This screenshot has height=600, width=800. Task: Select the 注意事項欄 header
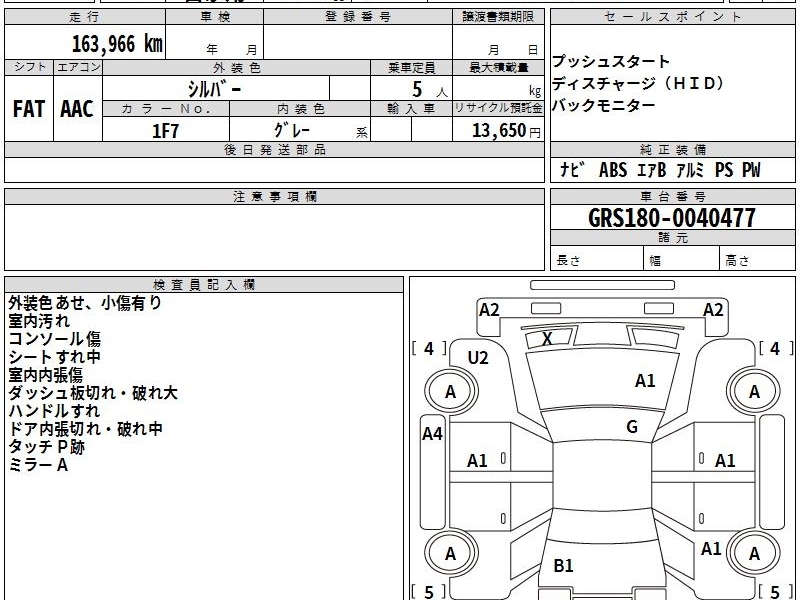(x=274, y=197)
